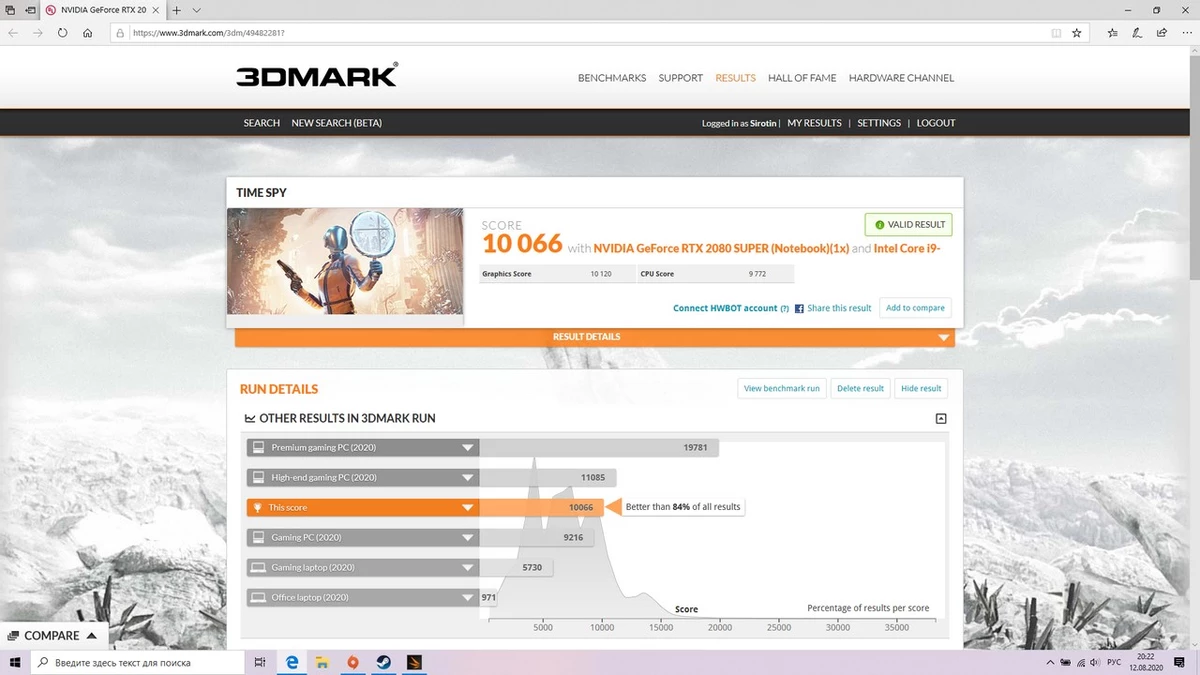Viewport: 1200px width, 675px height.
Task: Open the Windows notification center icon
Action: [1181, 662]
